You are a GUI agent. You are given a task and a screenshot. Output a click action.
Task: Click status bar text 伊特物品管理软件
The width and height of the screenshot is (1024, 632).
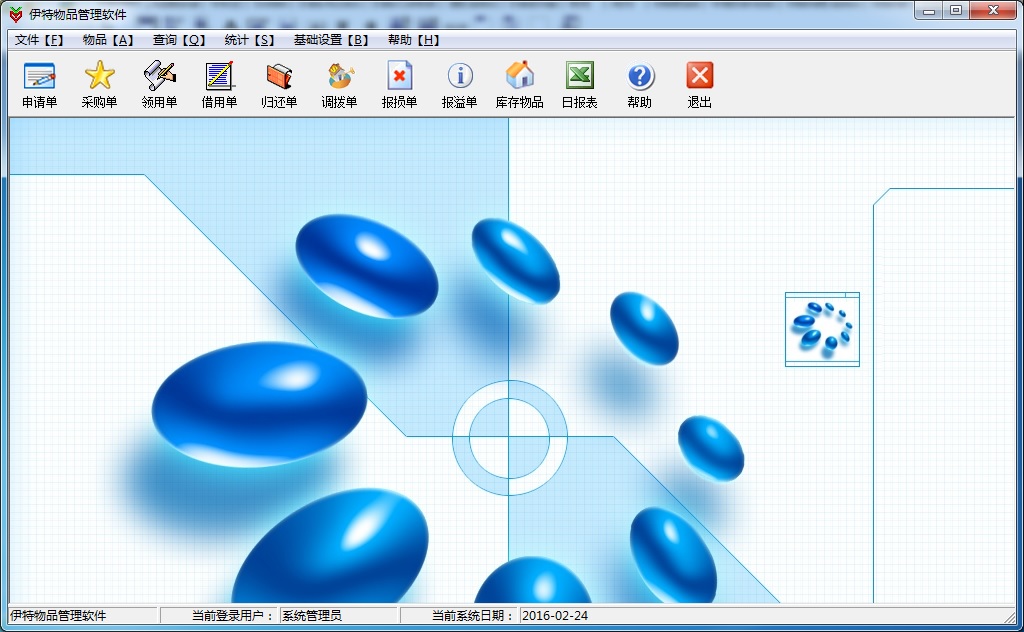pyautogui.click(x=58, y=616)
